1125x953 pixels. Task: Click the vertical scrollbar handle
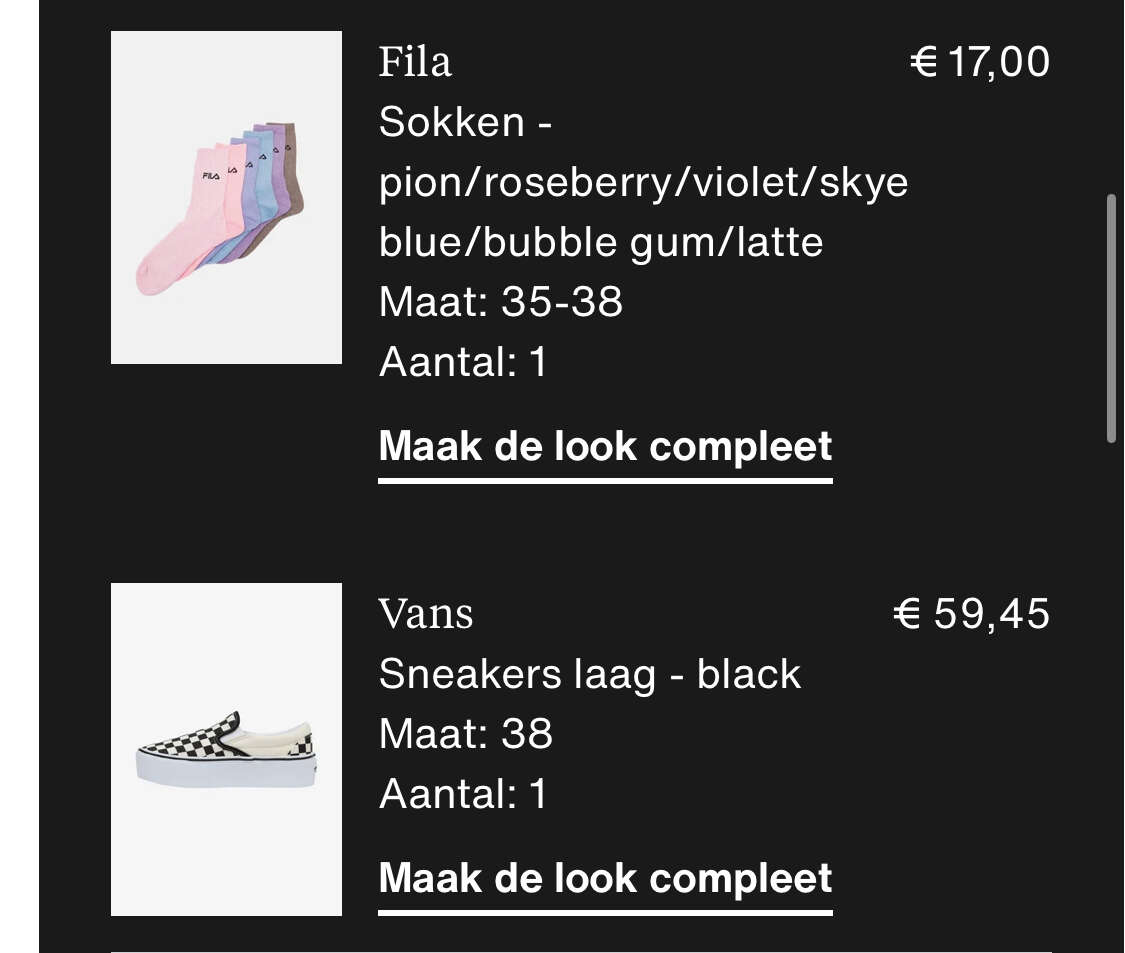pos(1111,319)
